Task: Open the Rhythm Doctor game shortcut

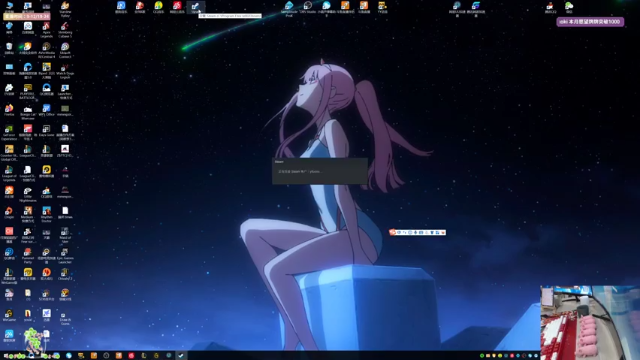Action: pos(47,214)
